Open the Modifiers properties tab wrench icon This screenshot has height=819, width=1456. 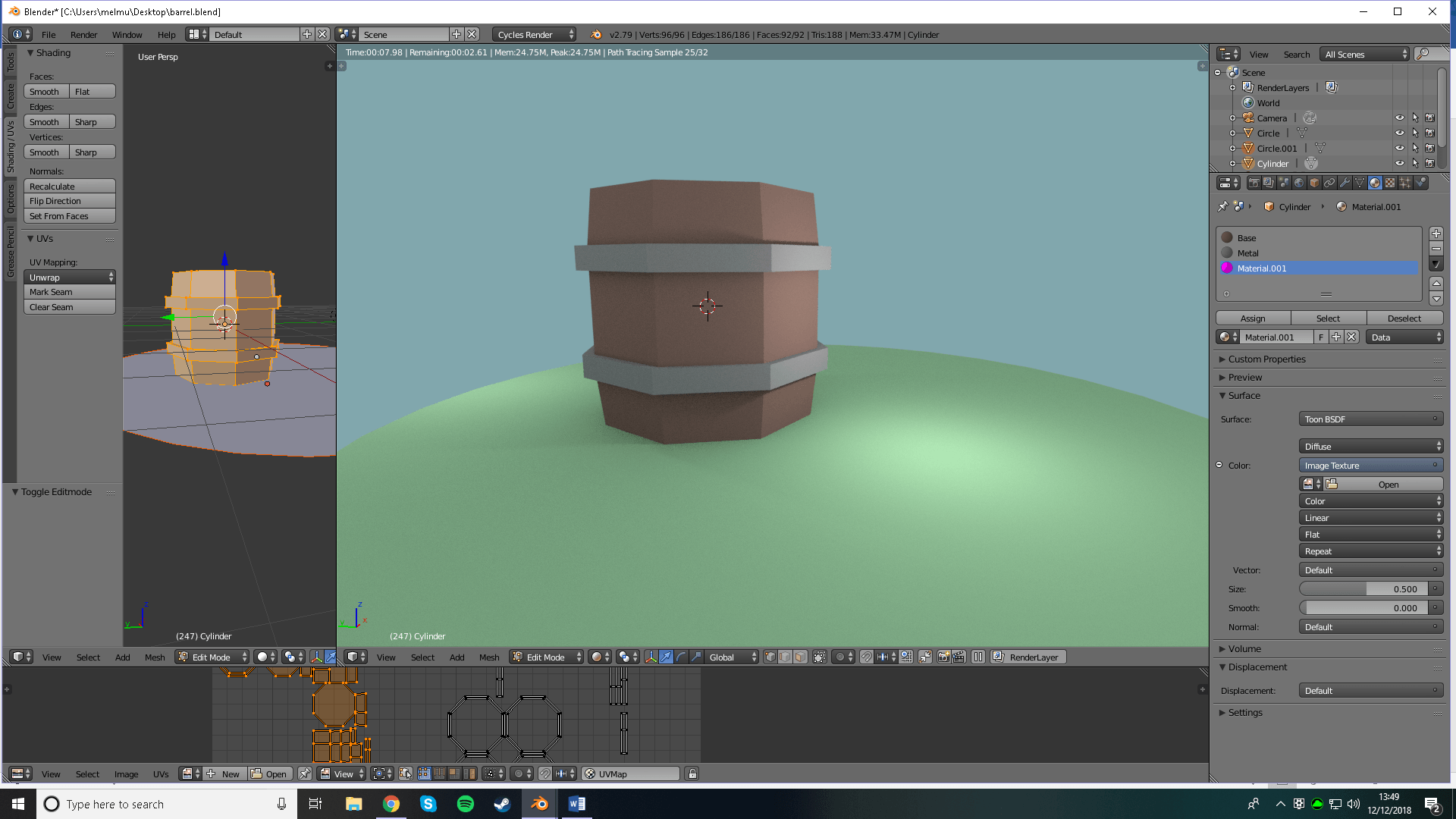click(1345, 183)
